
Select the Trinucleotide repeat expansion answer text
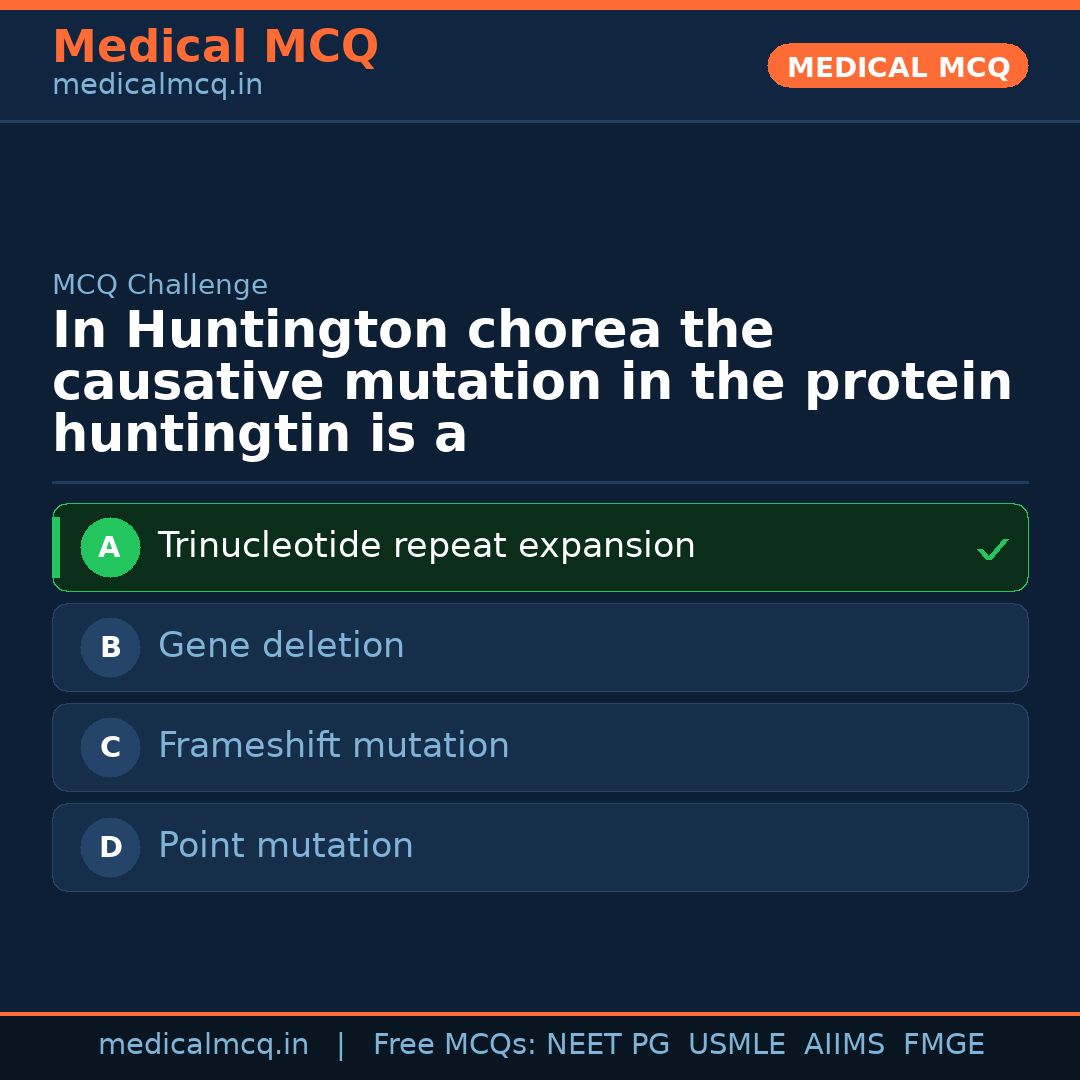point(426,546)
